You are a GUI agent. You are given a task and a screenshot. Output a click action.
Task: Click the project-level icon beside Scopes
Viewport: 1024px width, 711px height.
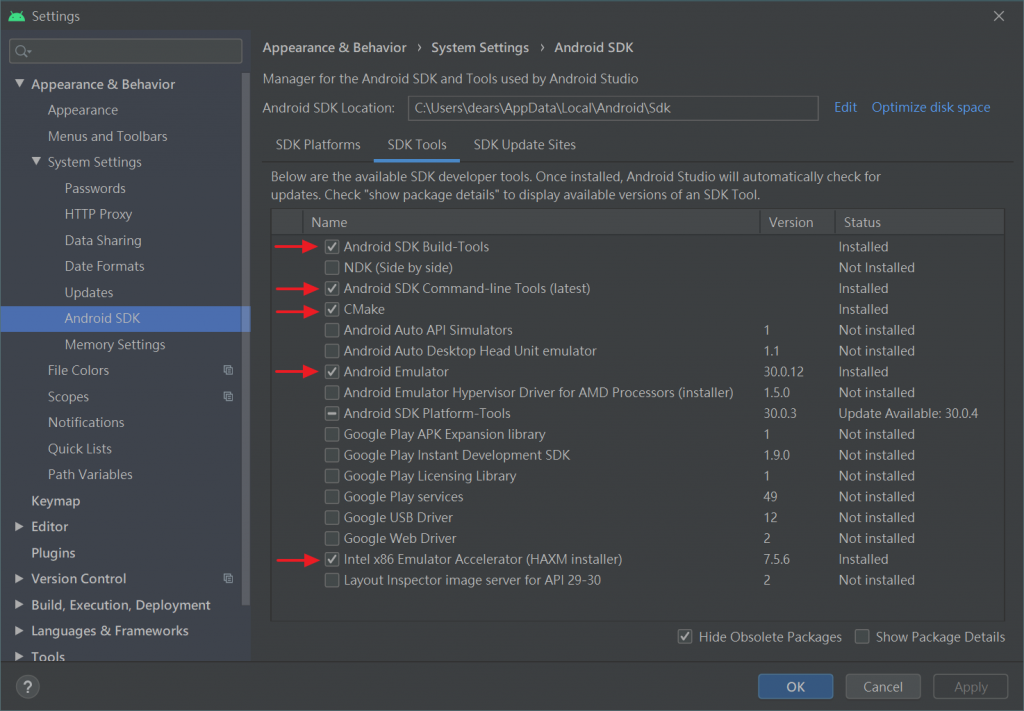coord(228,396)
